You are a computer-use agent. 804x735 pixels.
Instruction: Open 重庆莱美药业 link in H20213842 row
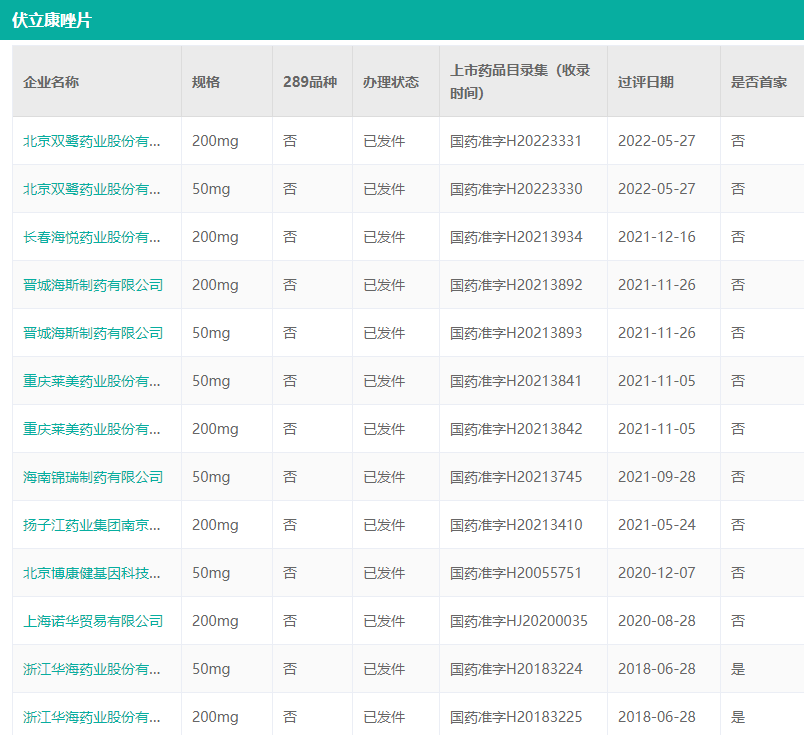(92, 429)
